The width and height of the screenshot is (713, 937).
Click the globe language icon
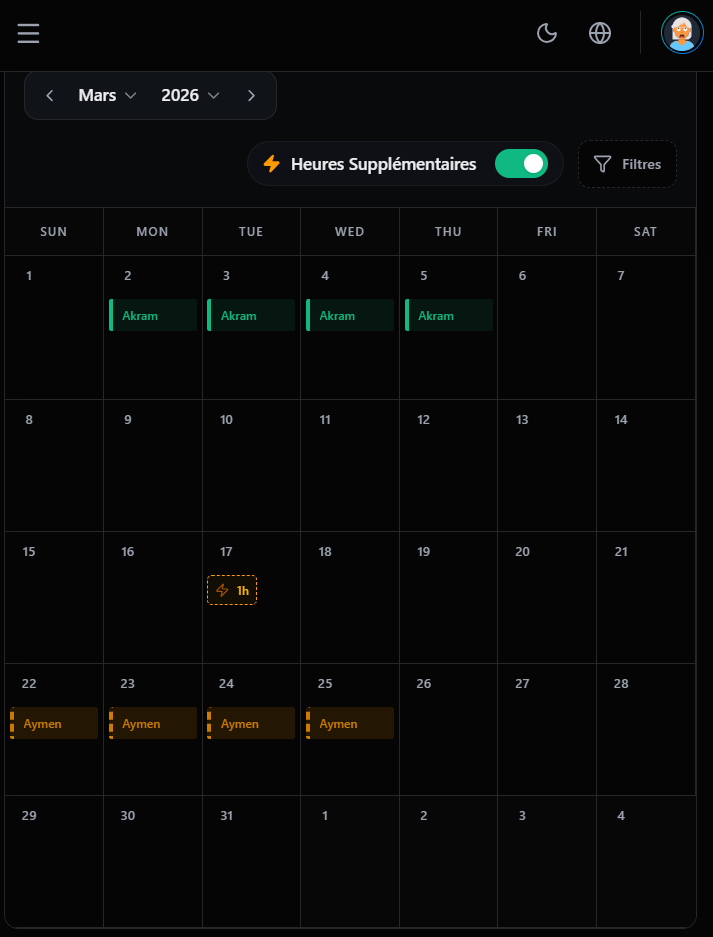[600, 33]
